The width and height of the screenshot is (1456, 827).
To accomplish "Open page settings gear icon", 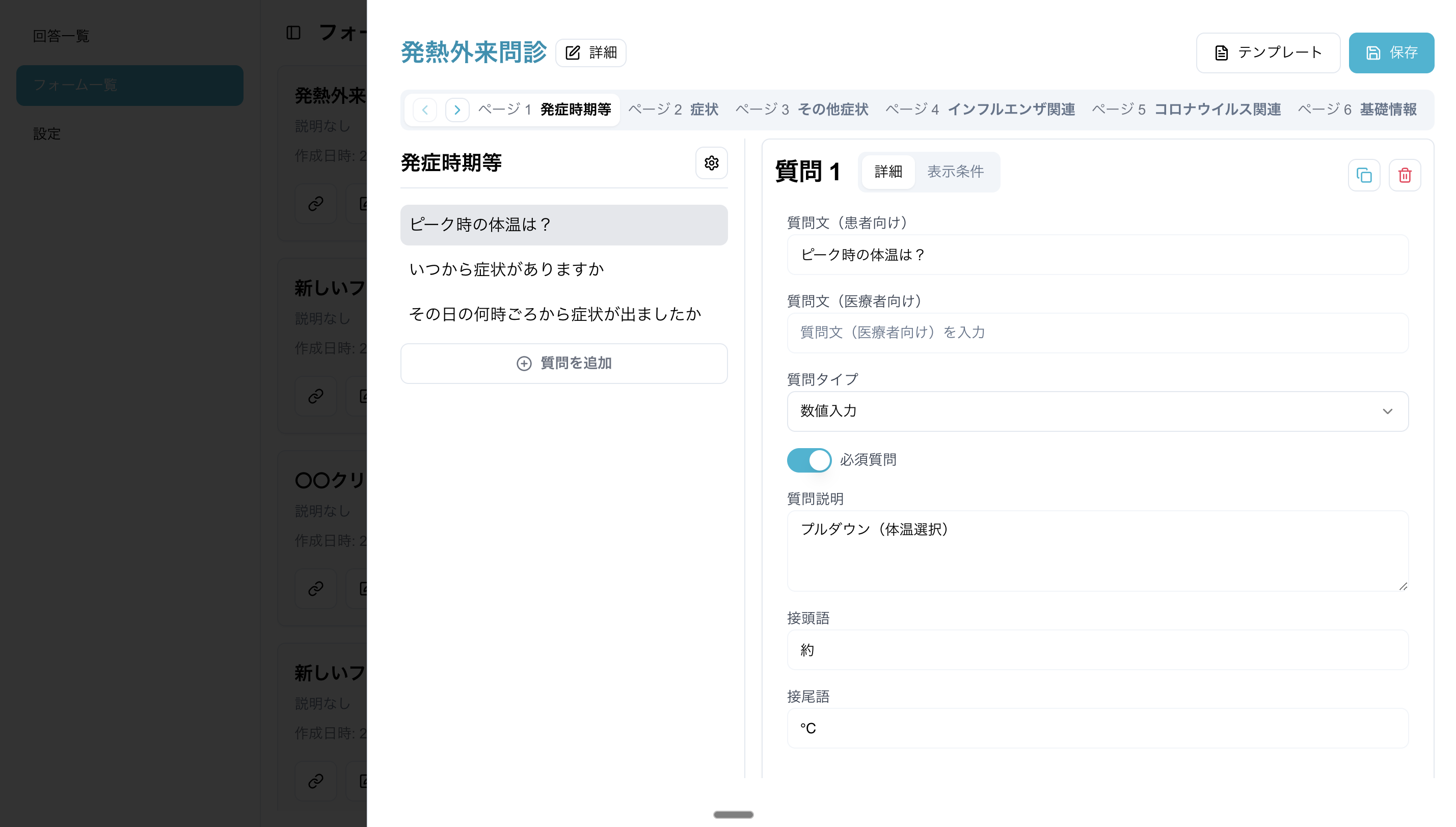I will [x=711, y=163].
